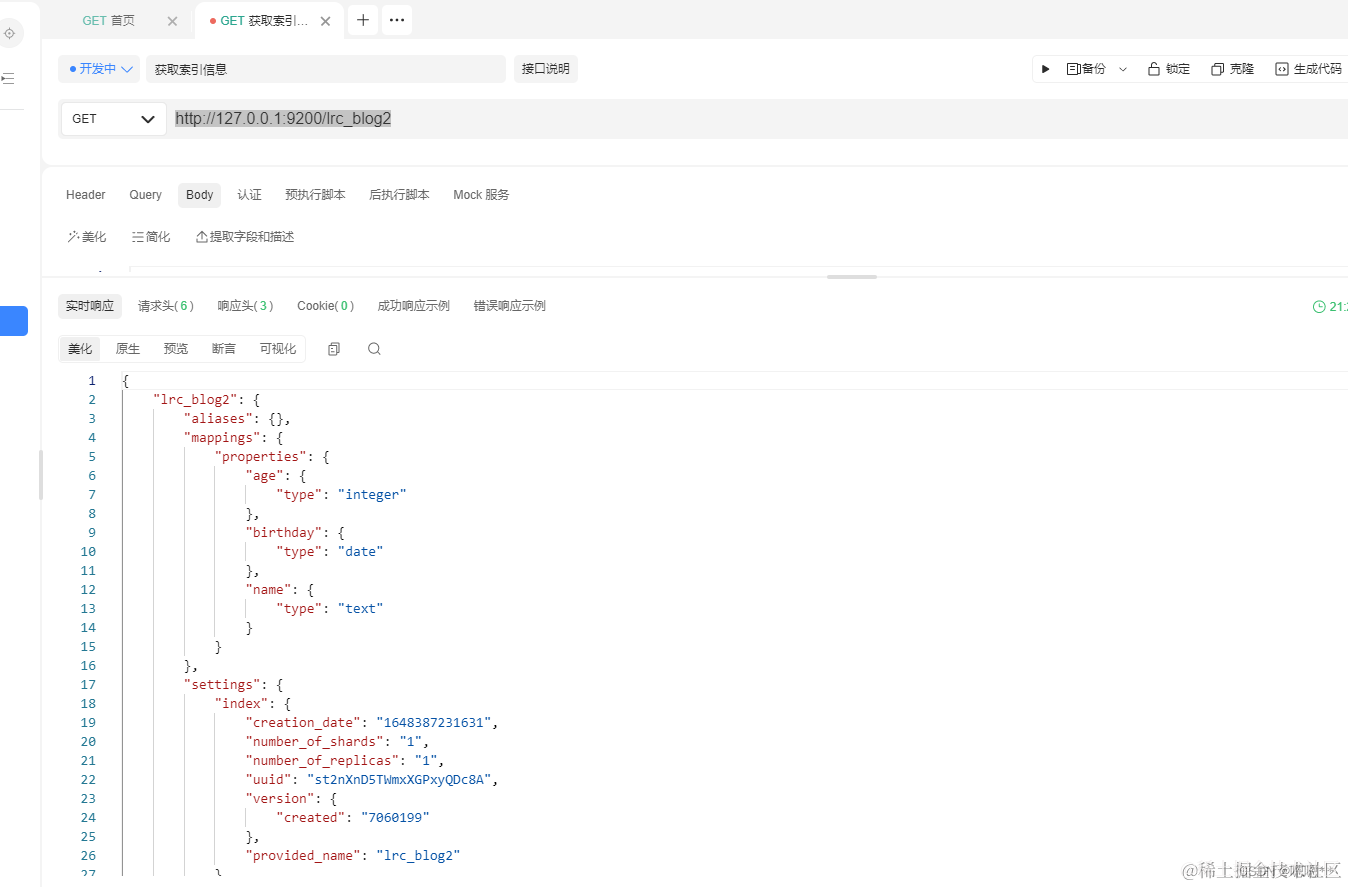Switch to the GET 首页 tab
The width and height of the screenshot is (1348, 887).
109,21
